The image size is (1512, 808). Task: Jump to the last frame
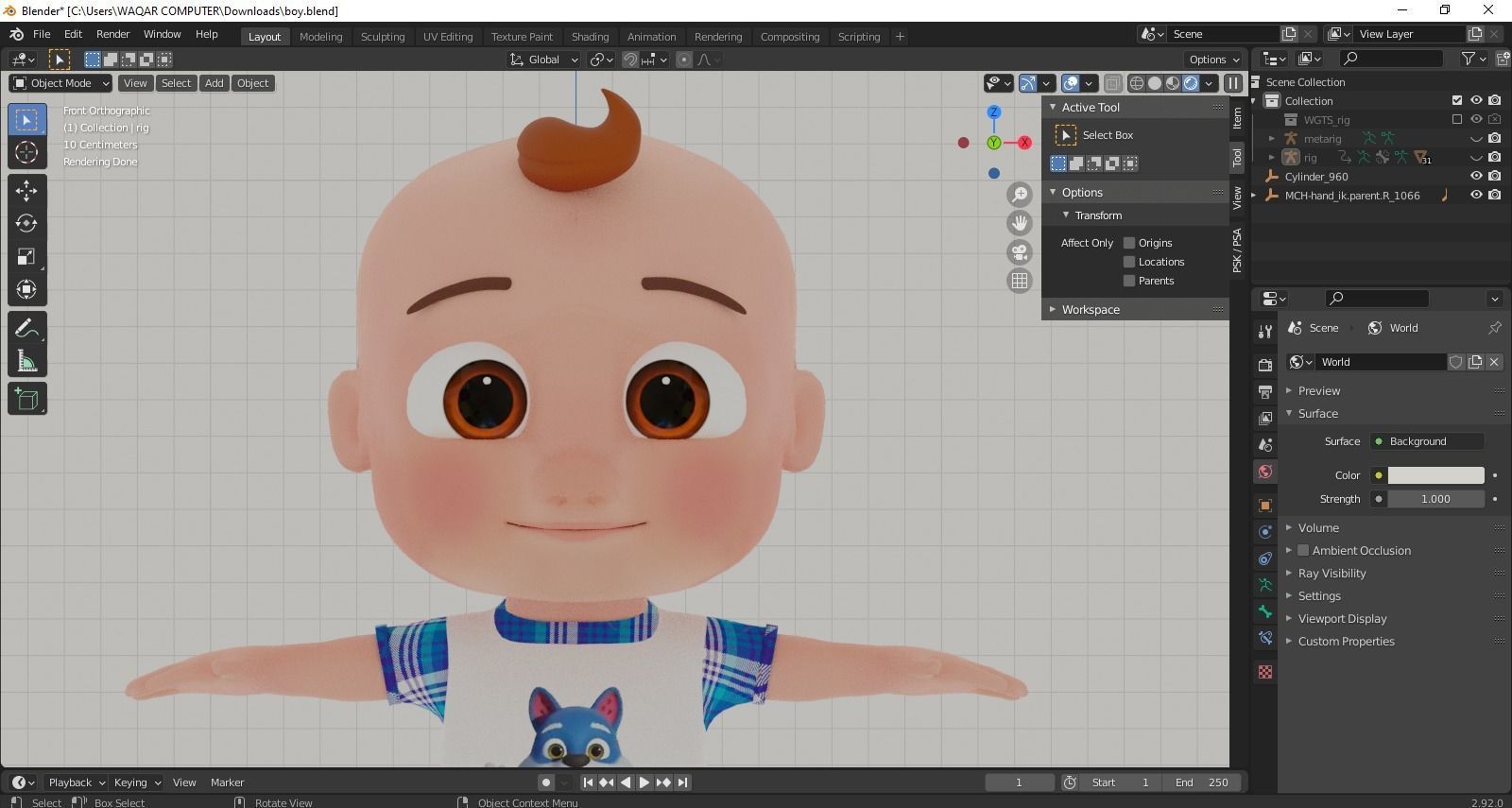(682, 782)
